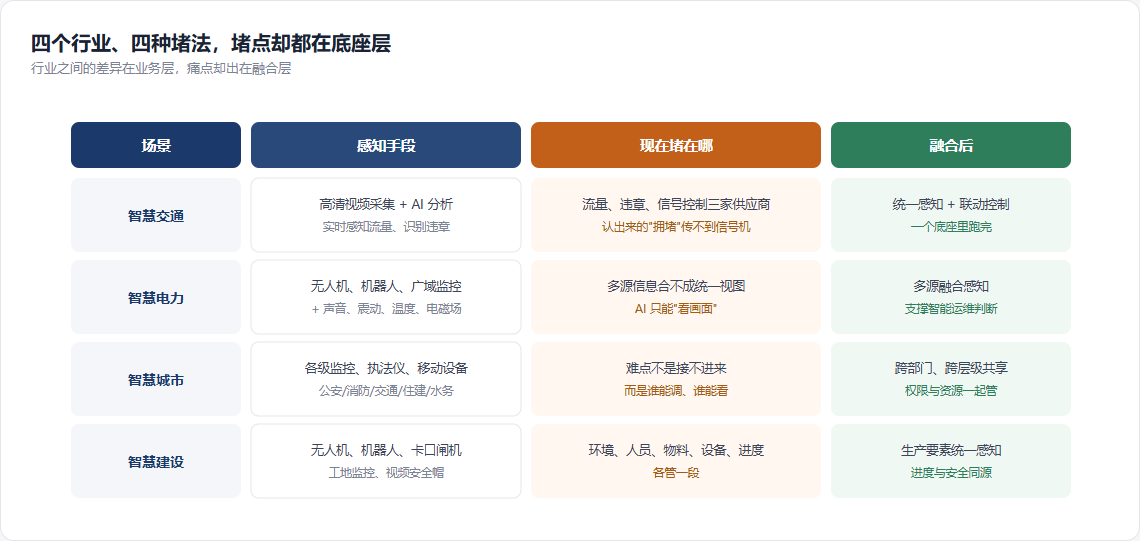Click '进度与安全同源' text

pyautogui.click(x=951, y=473)
